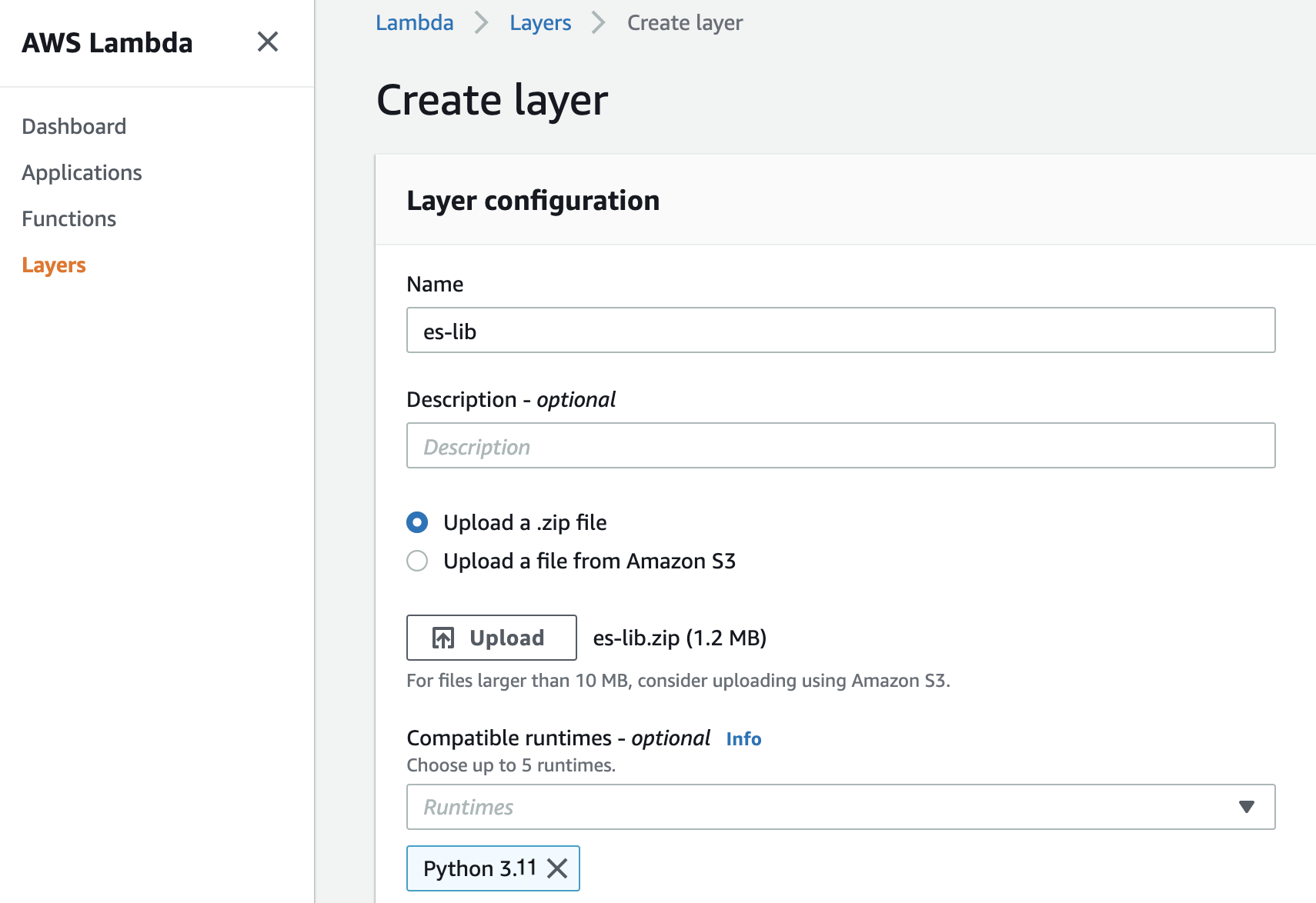Image resolution: width=1316 pixels, height=903 pixels.
Task: Click the Runtimes search field
Action: [841, 807]
